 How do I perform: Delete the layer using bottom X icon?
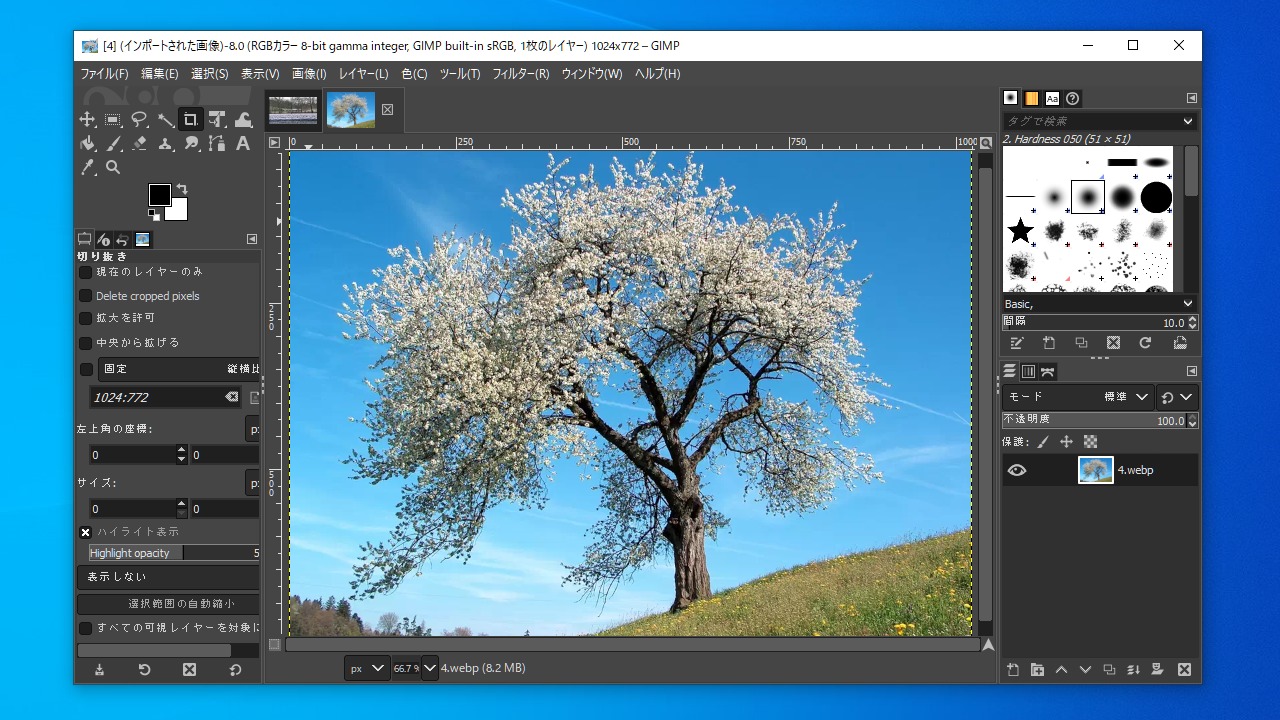[x=1184, y=670]
